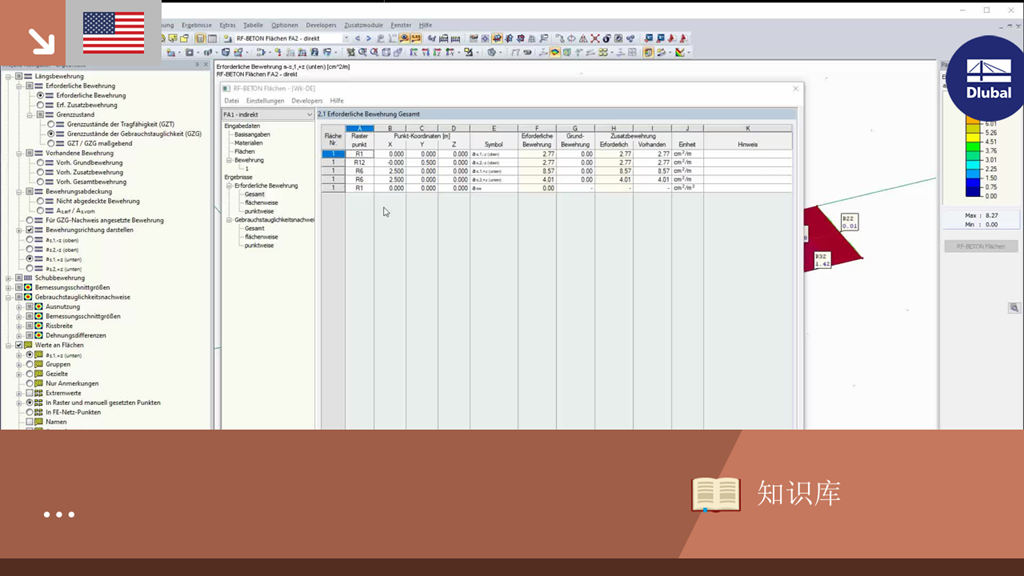Select Nicht abgedeckte Bewehrung radio button

coord(40,201)
